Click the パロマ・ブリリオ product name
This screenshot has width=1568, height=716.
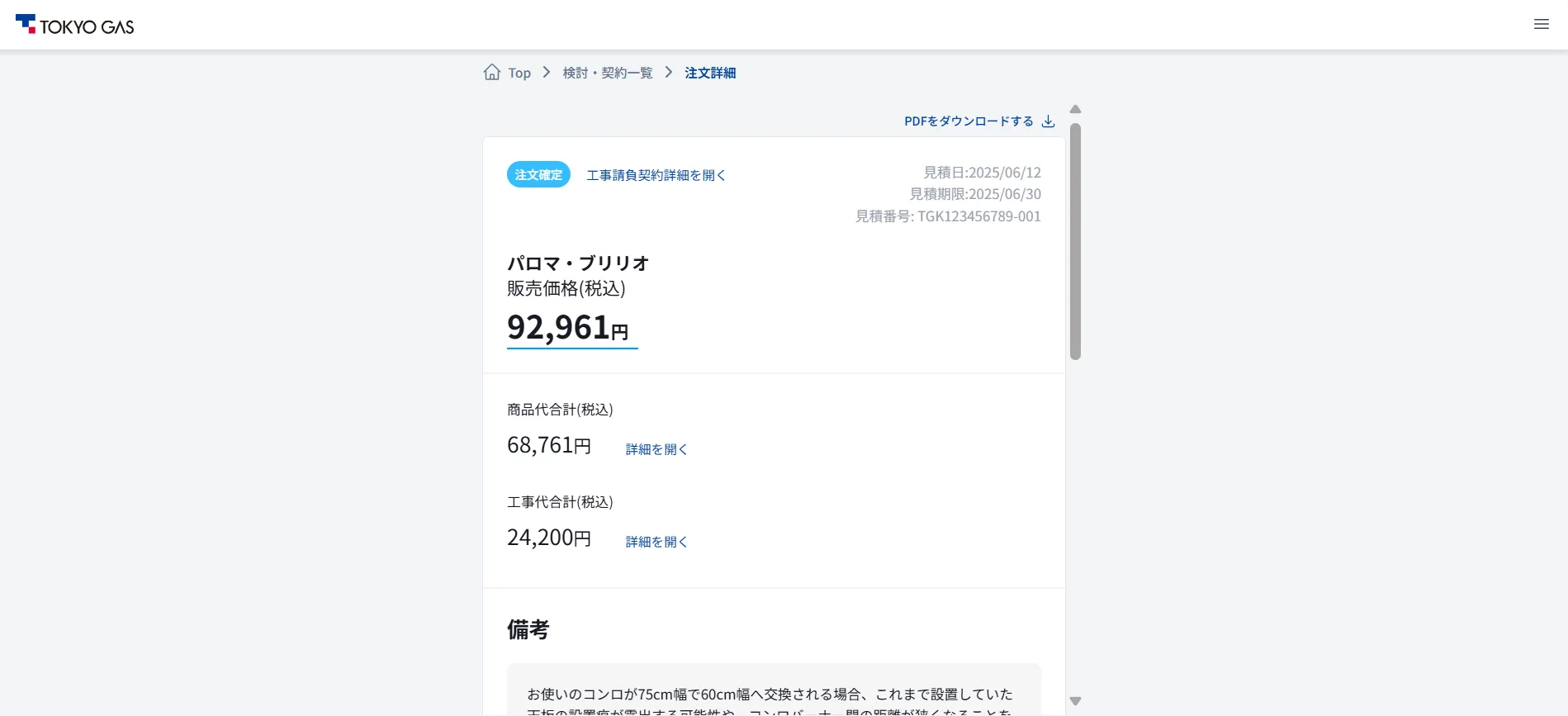[x=578, y=263]
